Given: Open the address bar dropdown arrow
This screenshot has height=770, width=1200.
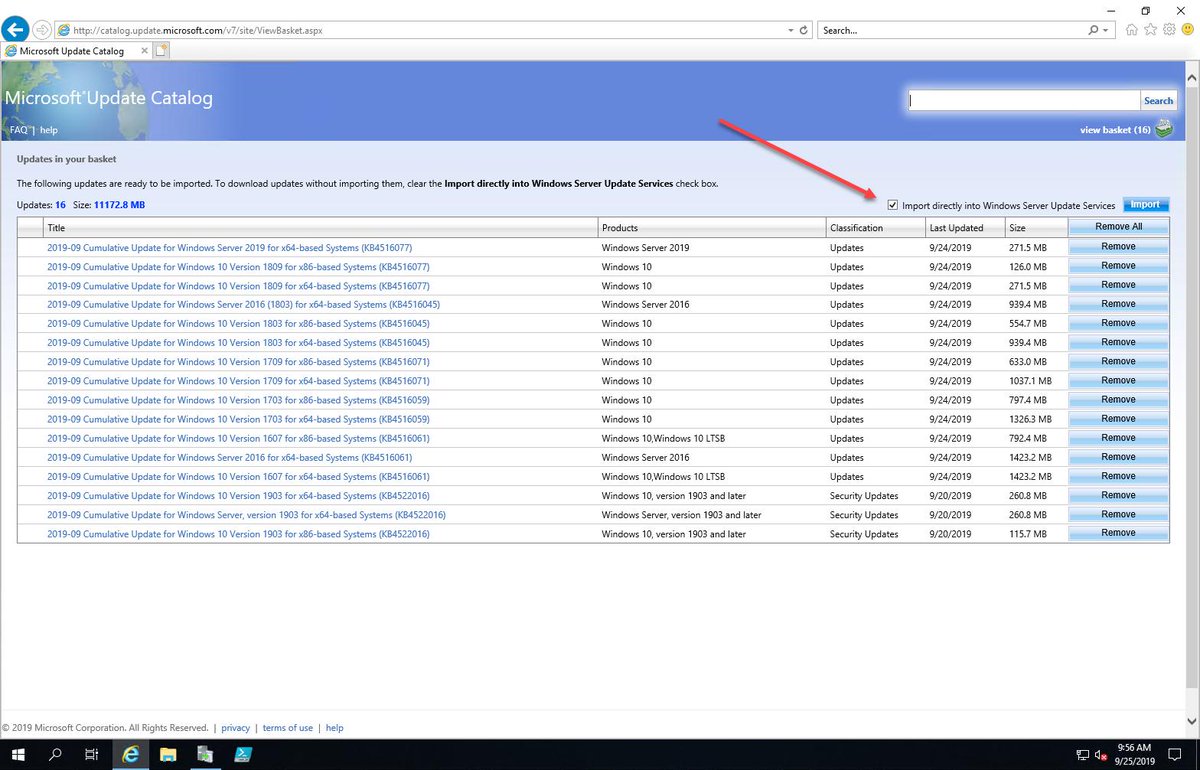Looking at the screenshot, I should coord(790,30).
